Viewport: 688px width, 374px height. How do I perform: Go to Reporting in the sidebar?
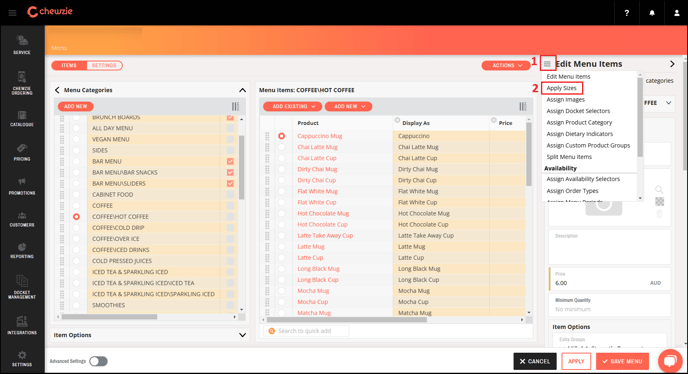(22, 250)
